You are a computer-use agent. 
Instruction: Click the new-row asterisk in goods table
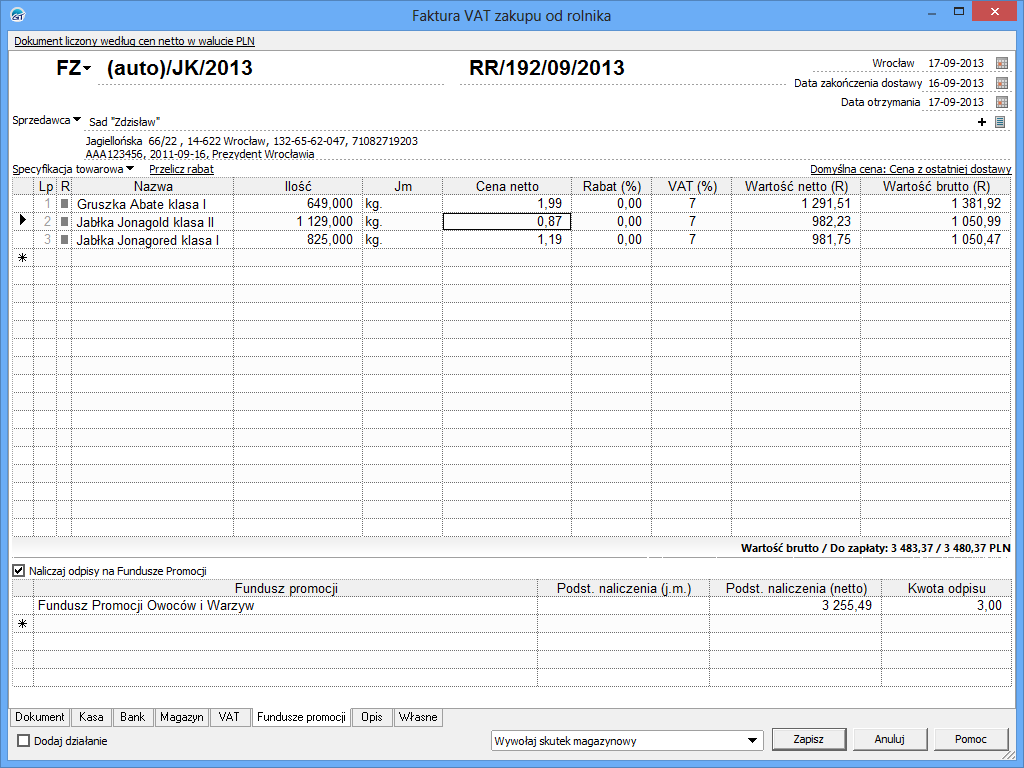point(22,258)
